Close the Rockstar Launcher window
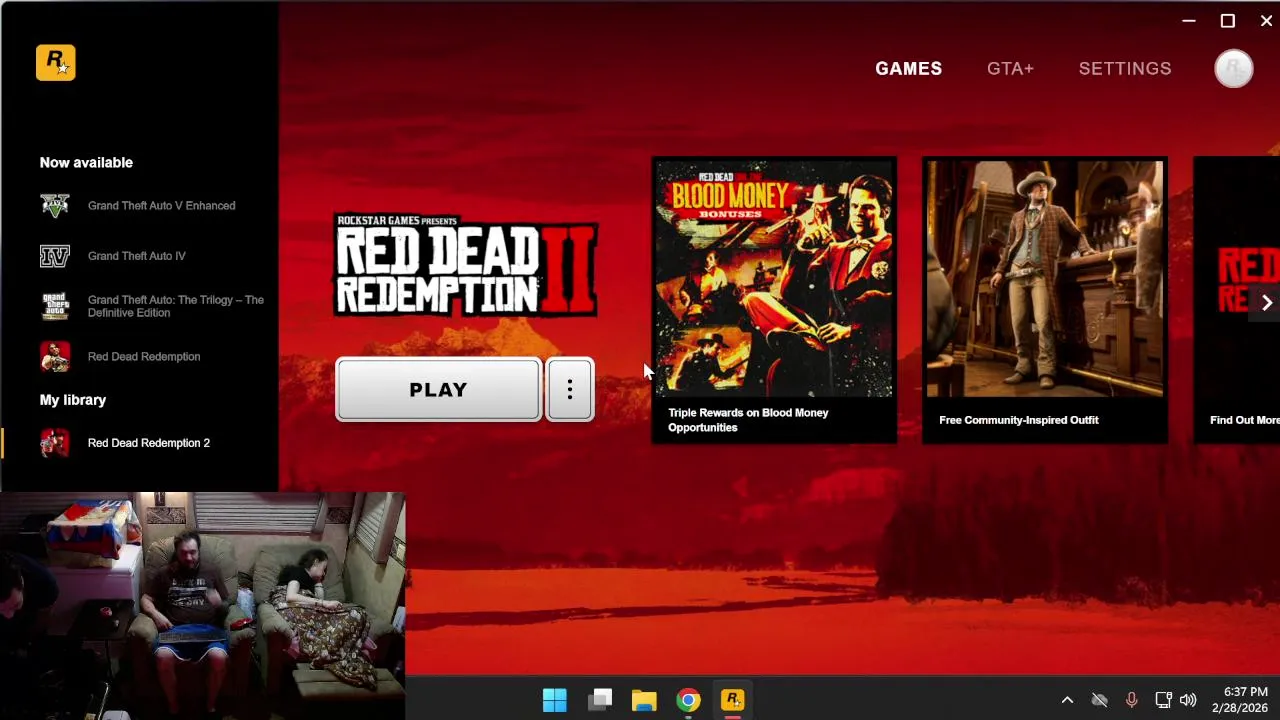The image size is (1280, 720). pos(1266,21)
